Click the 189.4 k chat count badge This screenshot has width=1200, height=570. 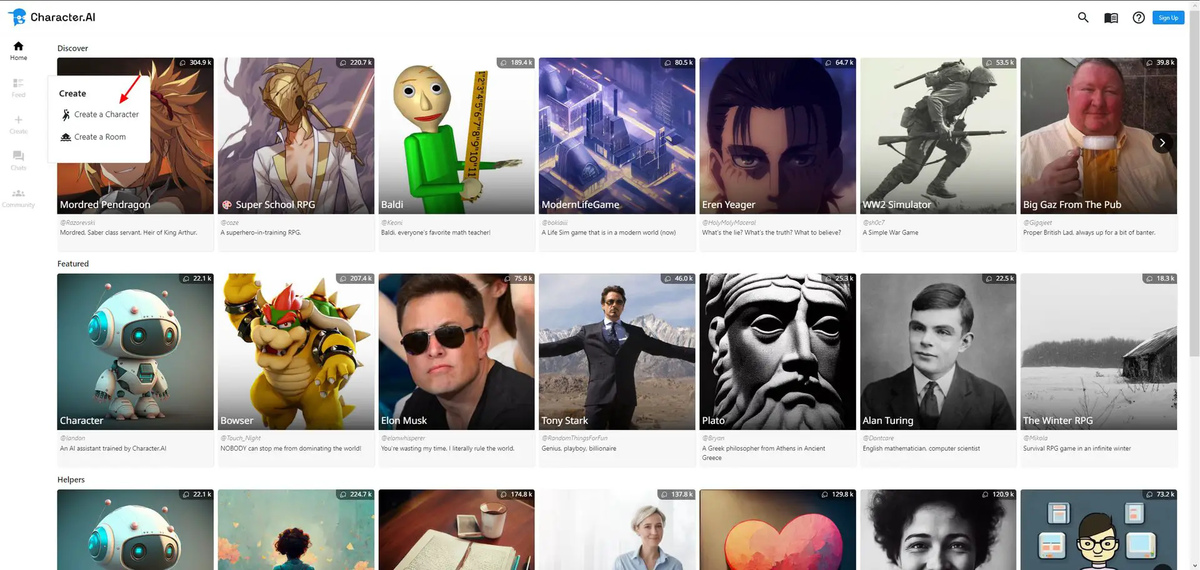tap(517, 62)
